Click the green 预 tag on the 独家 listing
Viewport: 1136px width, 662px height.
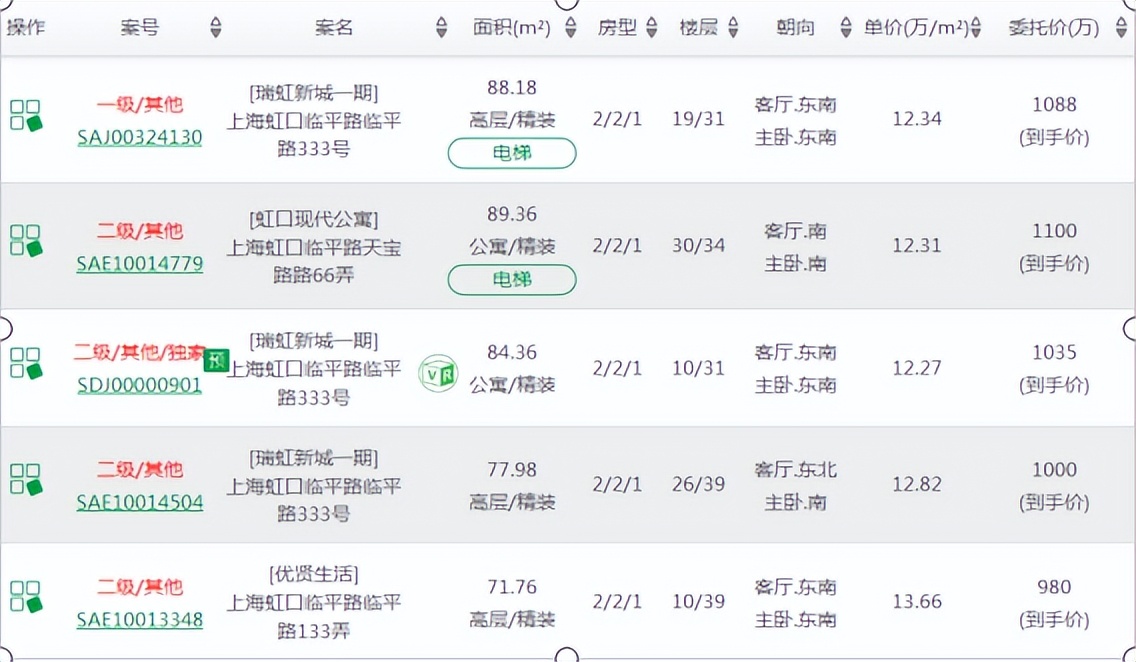point(216,360)
